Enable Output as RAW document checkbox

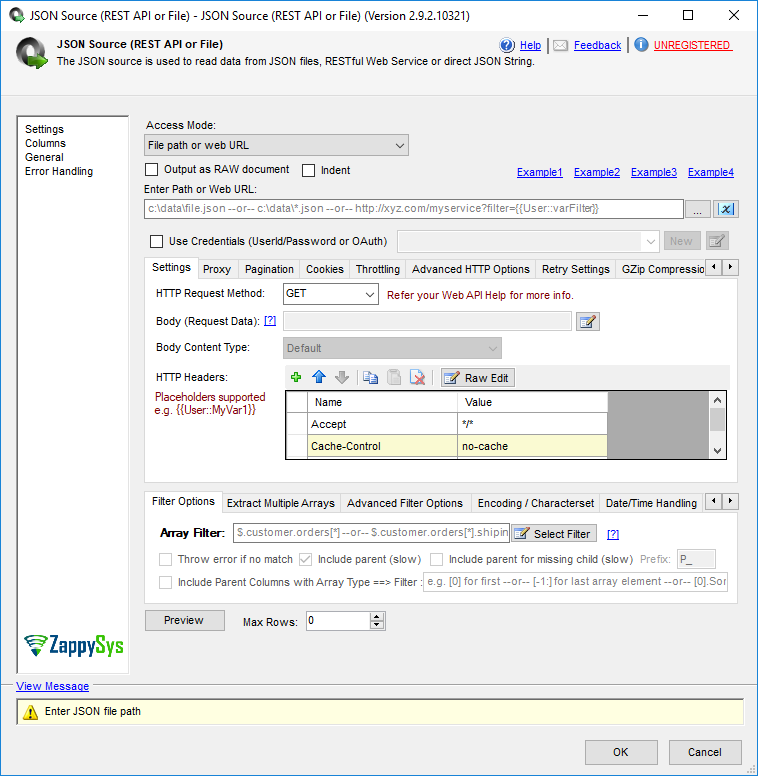[x=151, y=170]
